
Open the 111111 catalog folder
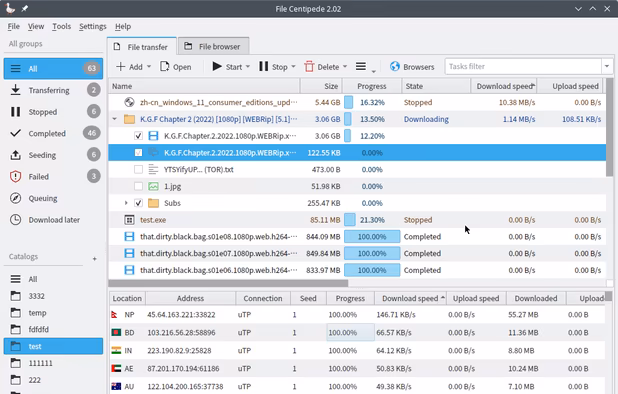53,363
